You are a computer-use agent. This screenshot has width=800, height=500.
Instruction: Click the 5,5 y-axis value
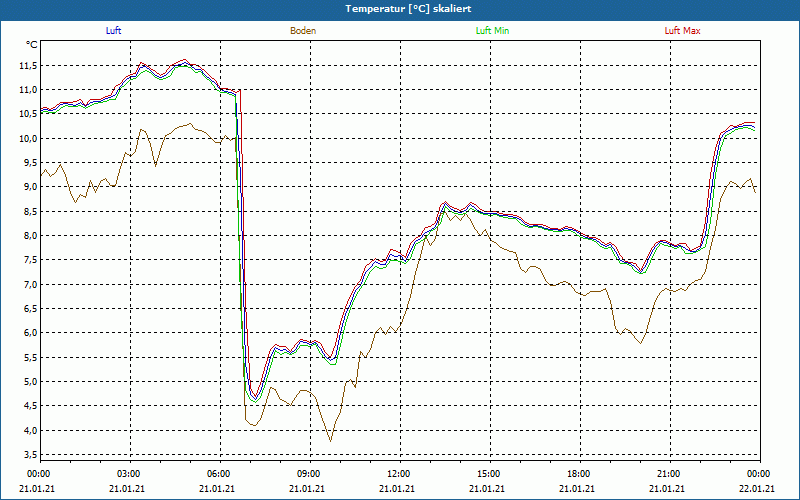(30, 357)
